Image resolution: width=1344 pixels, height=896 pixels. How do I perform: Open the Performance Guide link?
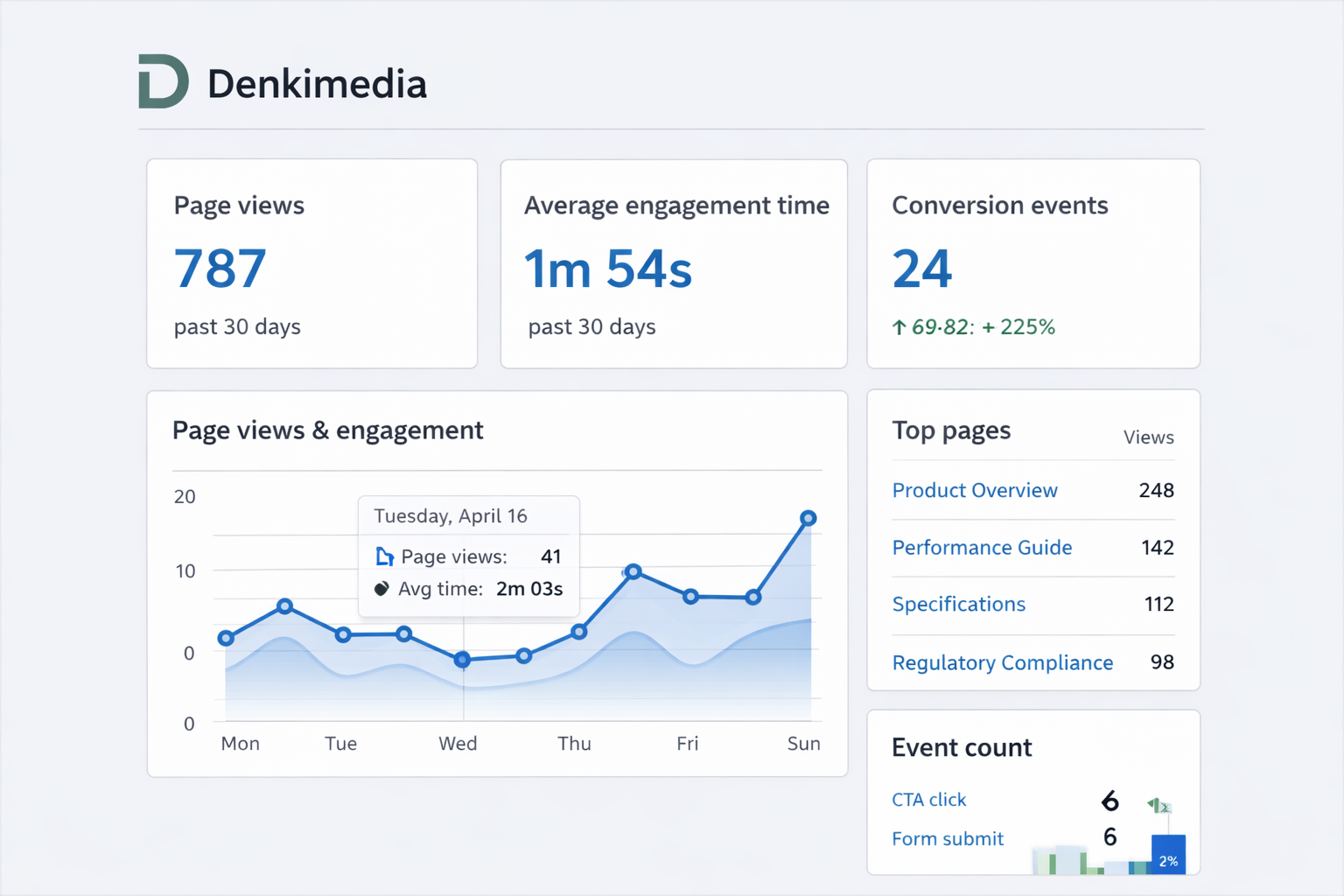[x=982, y=548]
